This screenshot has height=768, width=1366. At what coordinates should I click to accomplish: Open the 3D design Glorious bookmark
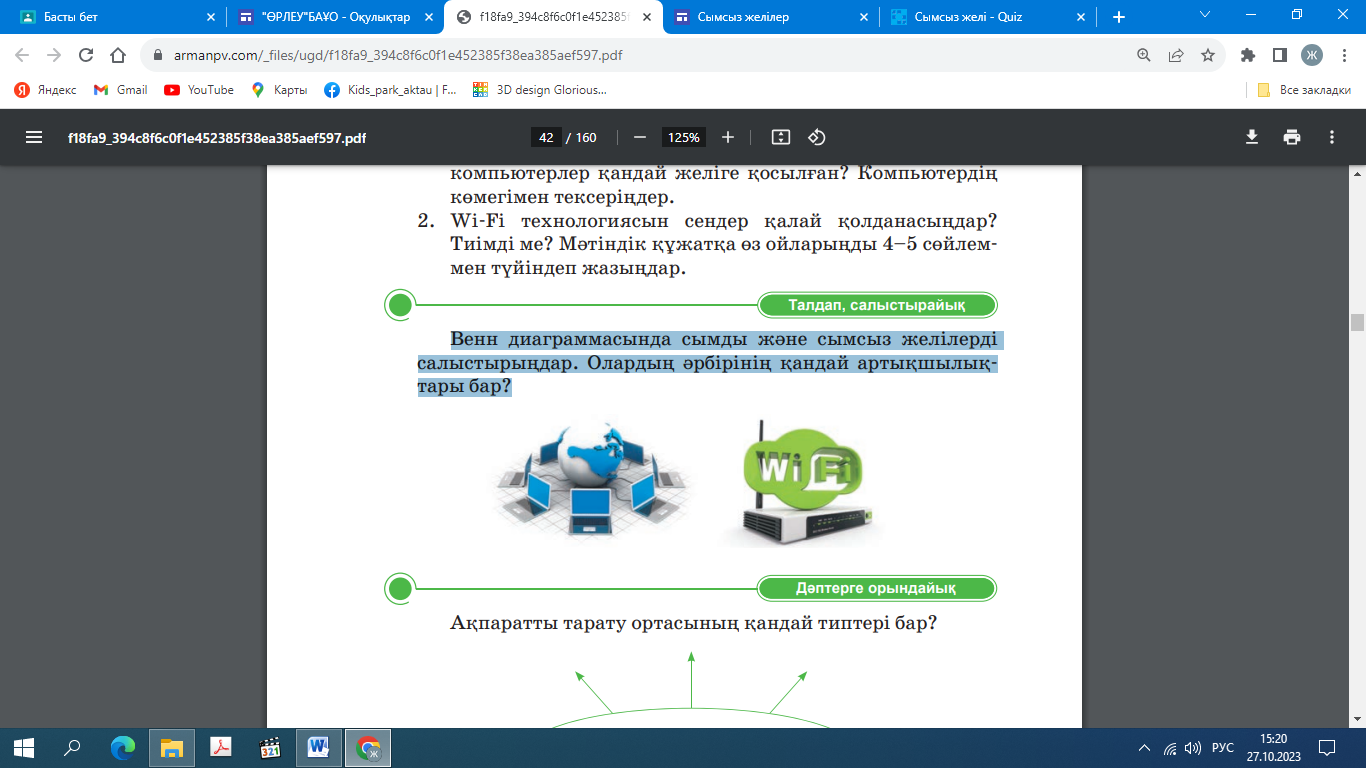click(x=538, y=90)
